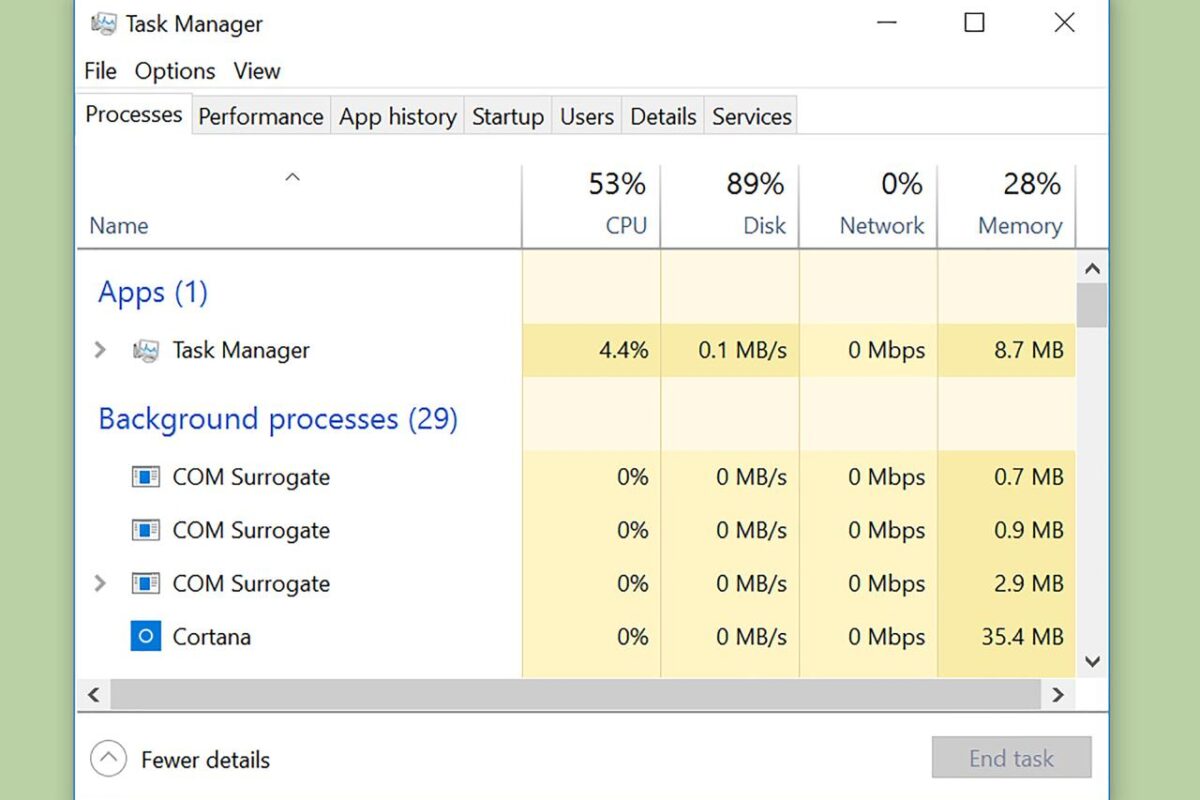1200x800 pixels.
Task: Expand the third COM Surrogate process
Action: [99, 583]
